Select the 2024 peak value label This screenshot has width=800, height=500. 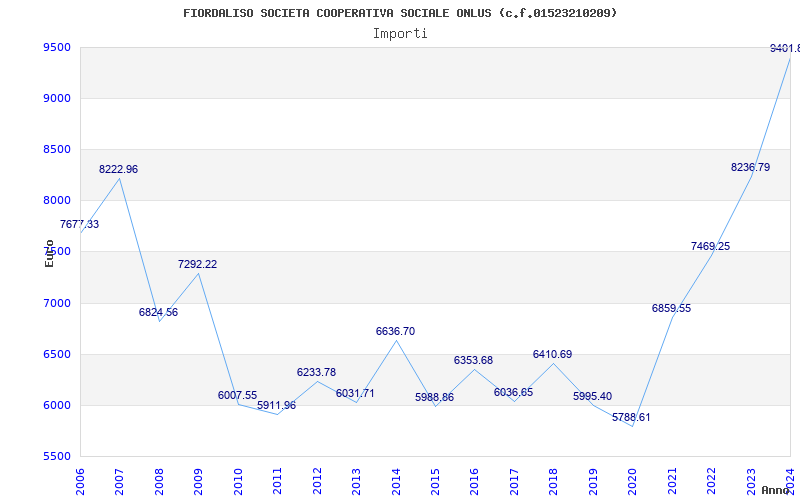coord(784,48)
